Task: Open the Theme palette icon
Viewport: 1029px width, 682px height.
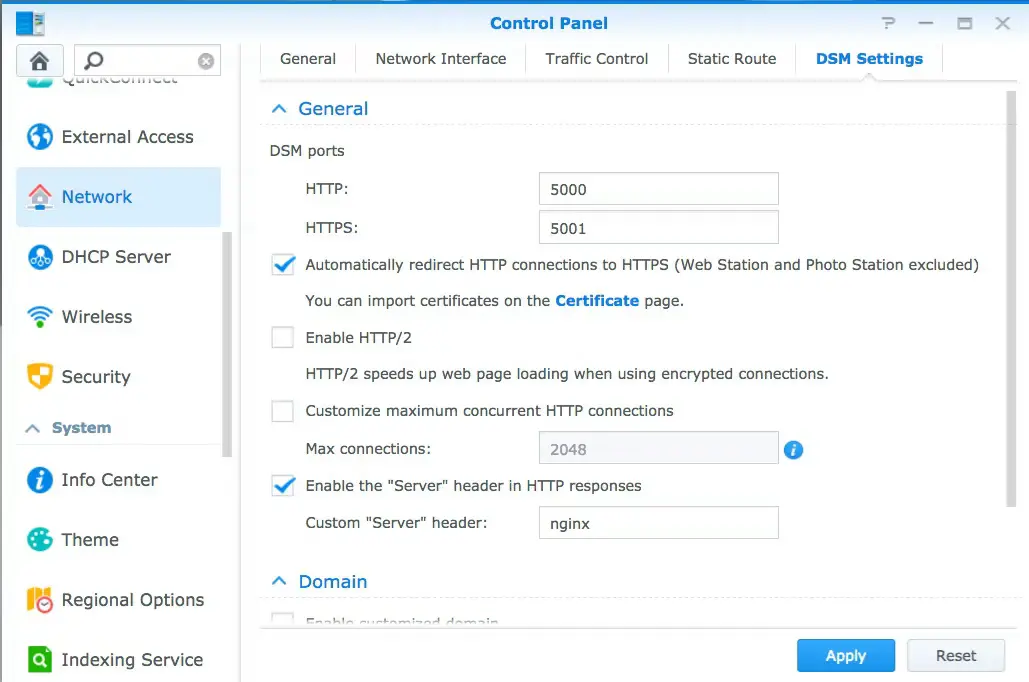Action: click(x=40, y=540)
